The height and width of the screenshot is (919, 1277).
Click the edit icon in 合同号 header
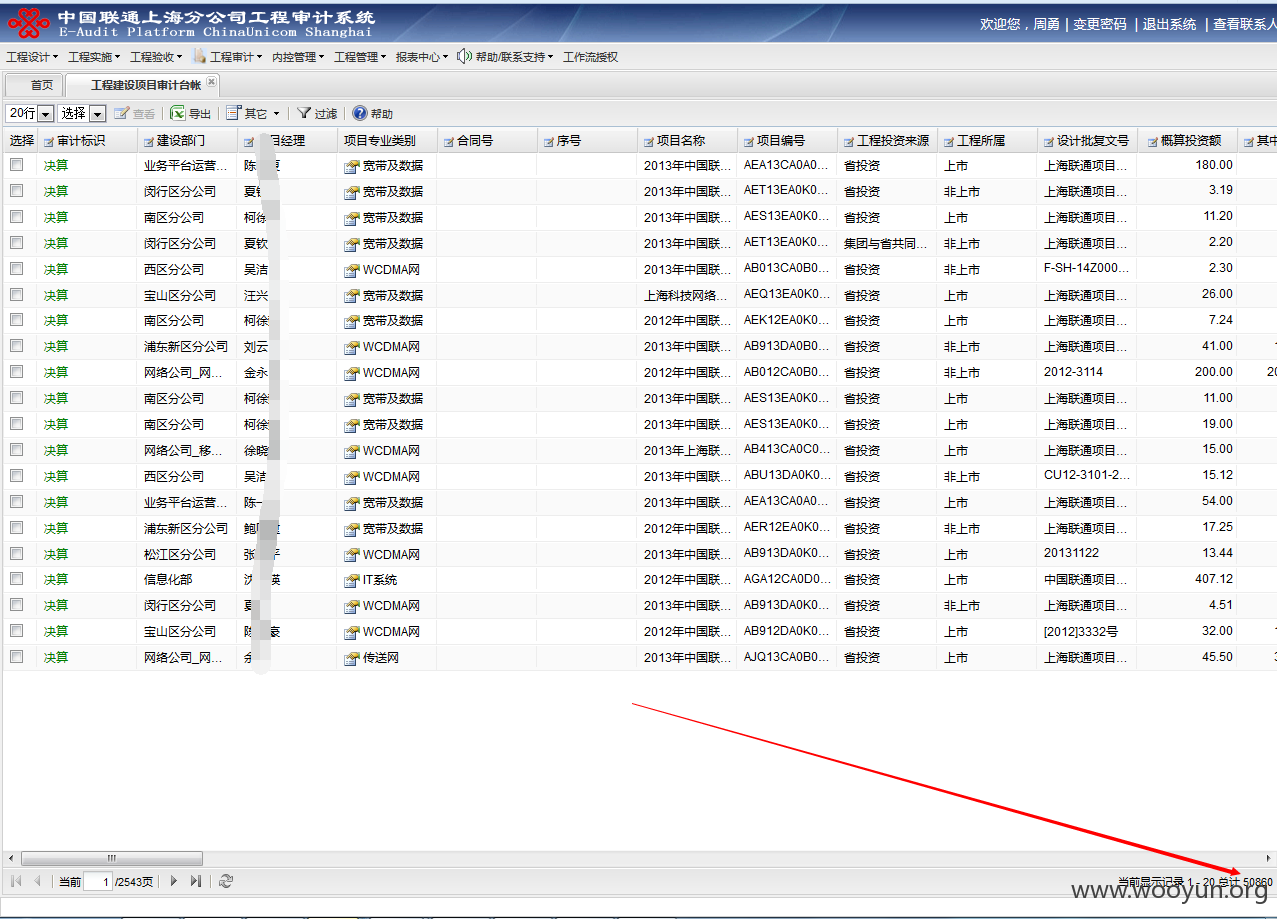coord(449,142)
